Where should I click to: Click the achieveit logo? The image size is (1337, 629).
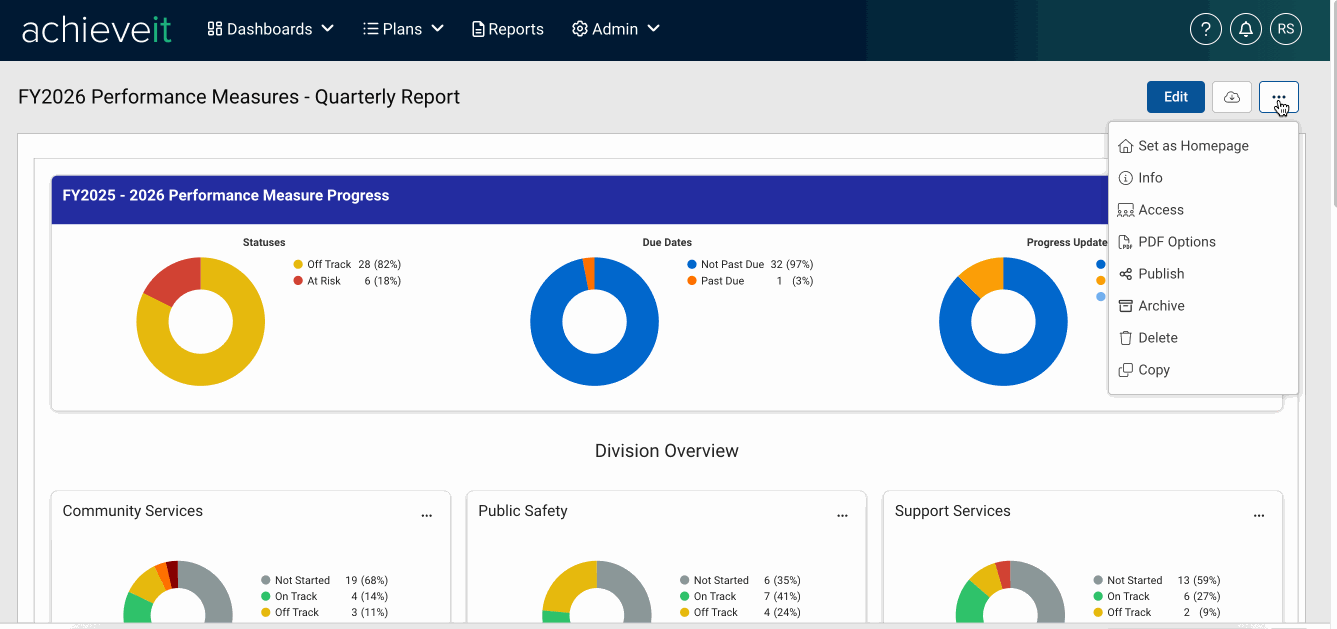click(x=97, y=29)
